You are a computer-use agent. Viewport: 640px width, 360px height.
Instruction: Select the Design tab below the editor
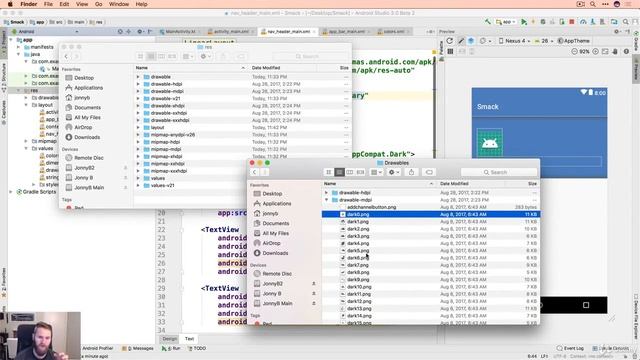click(x=169, y=339)
